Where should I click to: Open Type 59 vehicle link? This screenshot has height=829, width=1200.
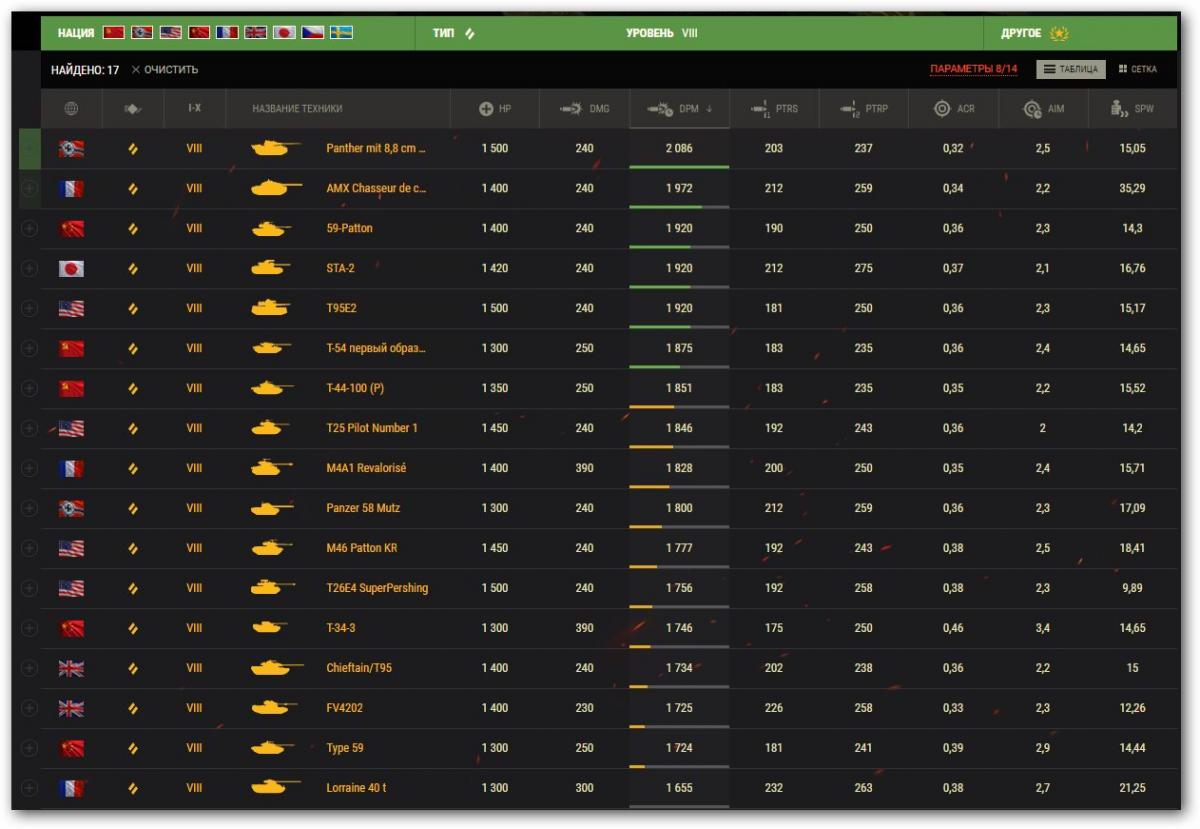pos(345,748)
